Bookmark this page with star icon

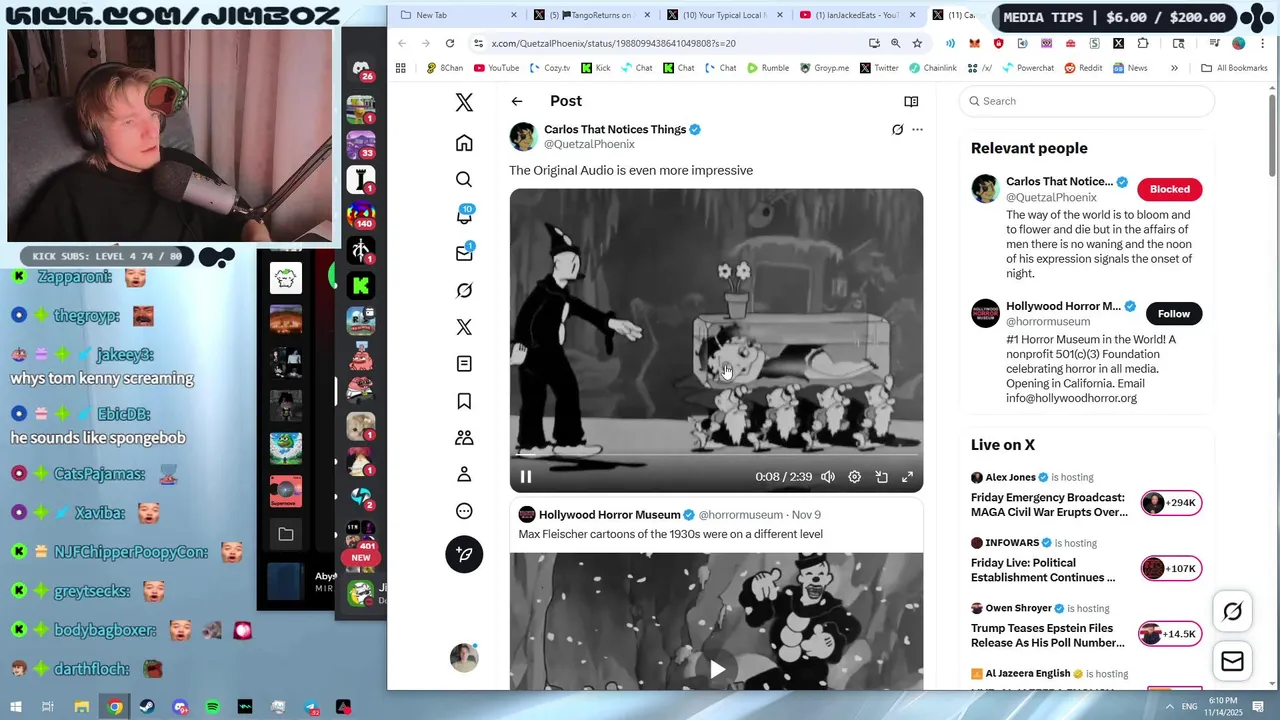coord(917,43)
